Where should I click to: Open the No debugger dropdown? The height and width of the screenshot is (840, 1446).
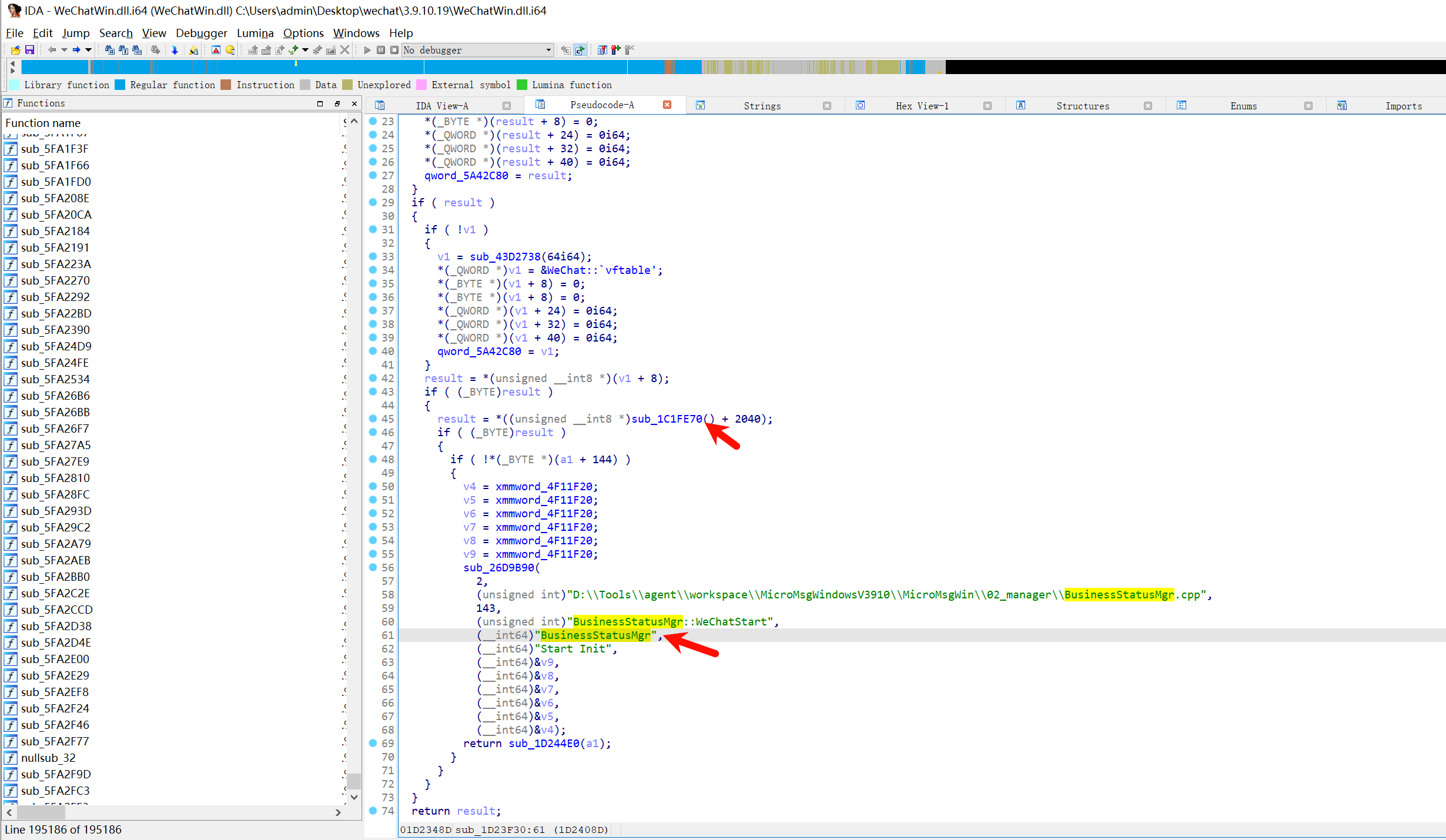[548, 50]
